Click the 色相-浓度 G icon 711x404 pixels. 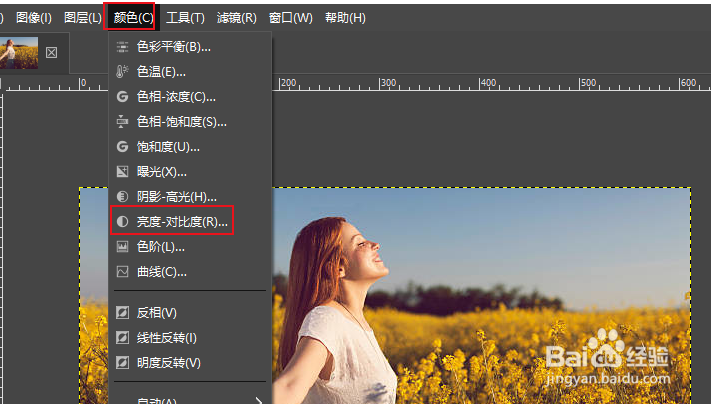tap(122, 97)
